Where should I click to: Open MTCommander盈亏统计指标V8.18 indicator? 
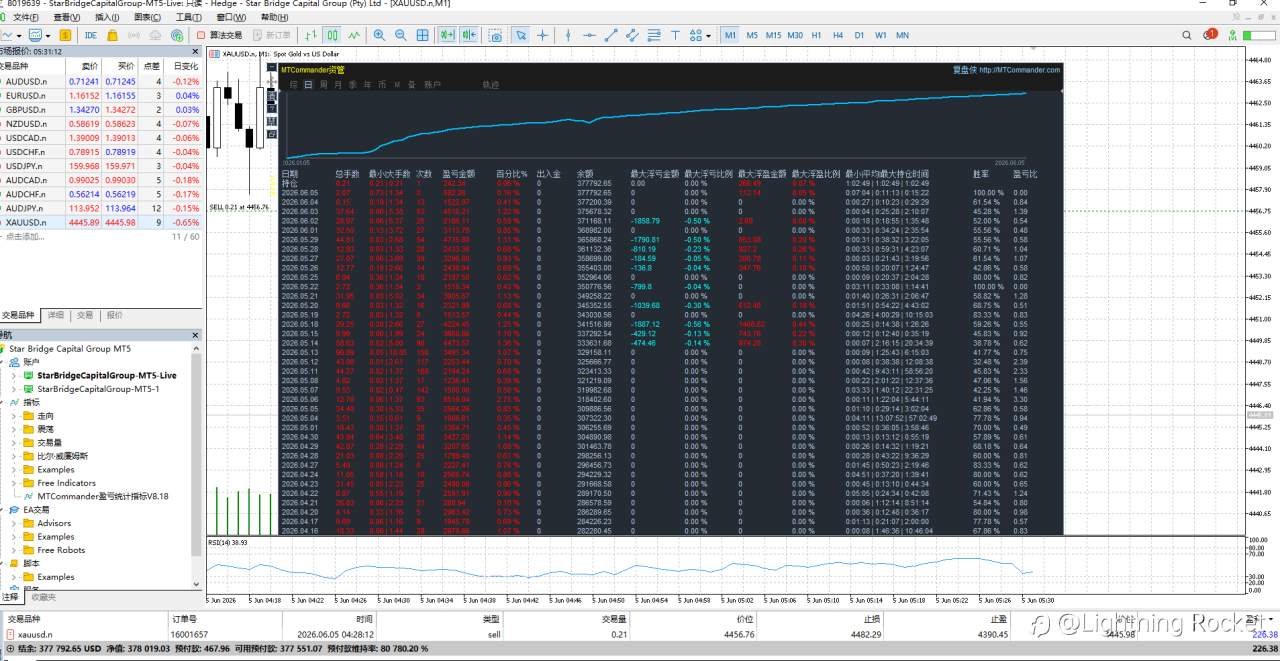103,496
